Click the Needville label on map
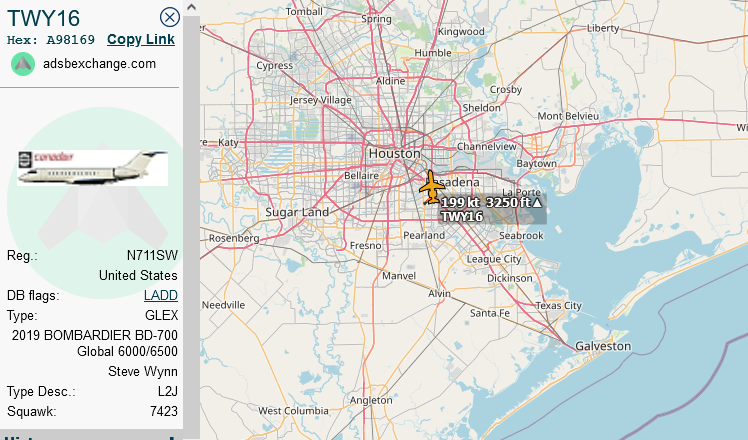The image size is (748, 440). pyautogui.click(x=223, y=305)
